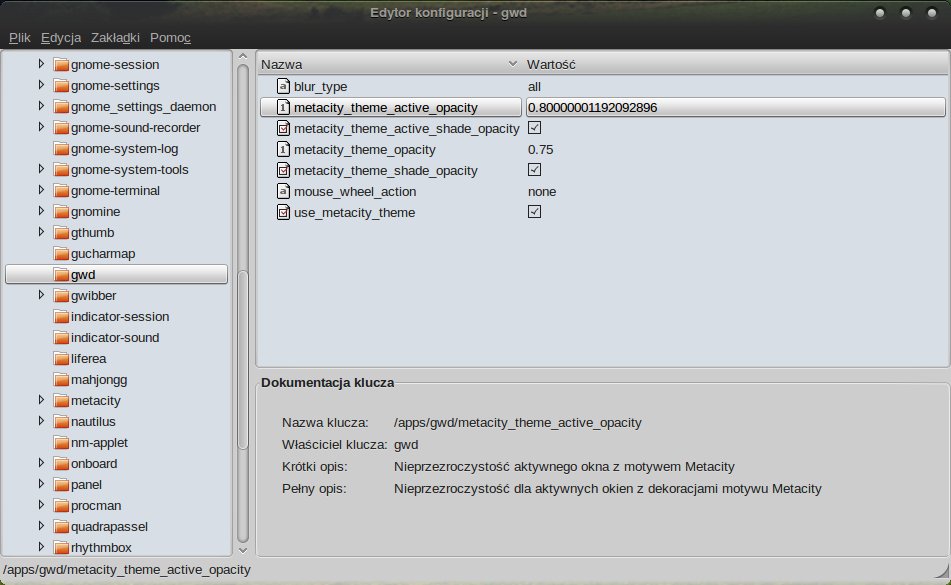
Task: Expand the gnome-system-tools tree node
Action: pyautogui.click(x=41, y=169)
